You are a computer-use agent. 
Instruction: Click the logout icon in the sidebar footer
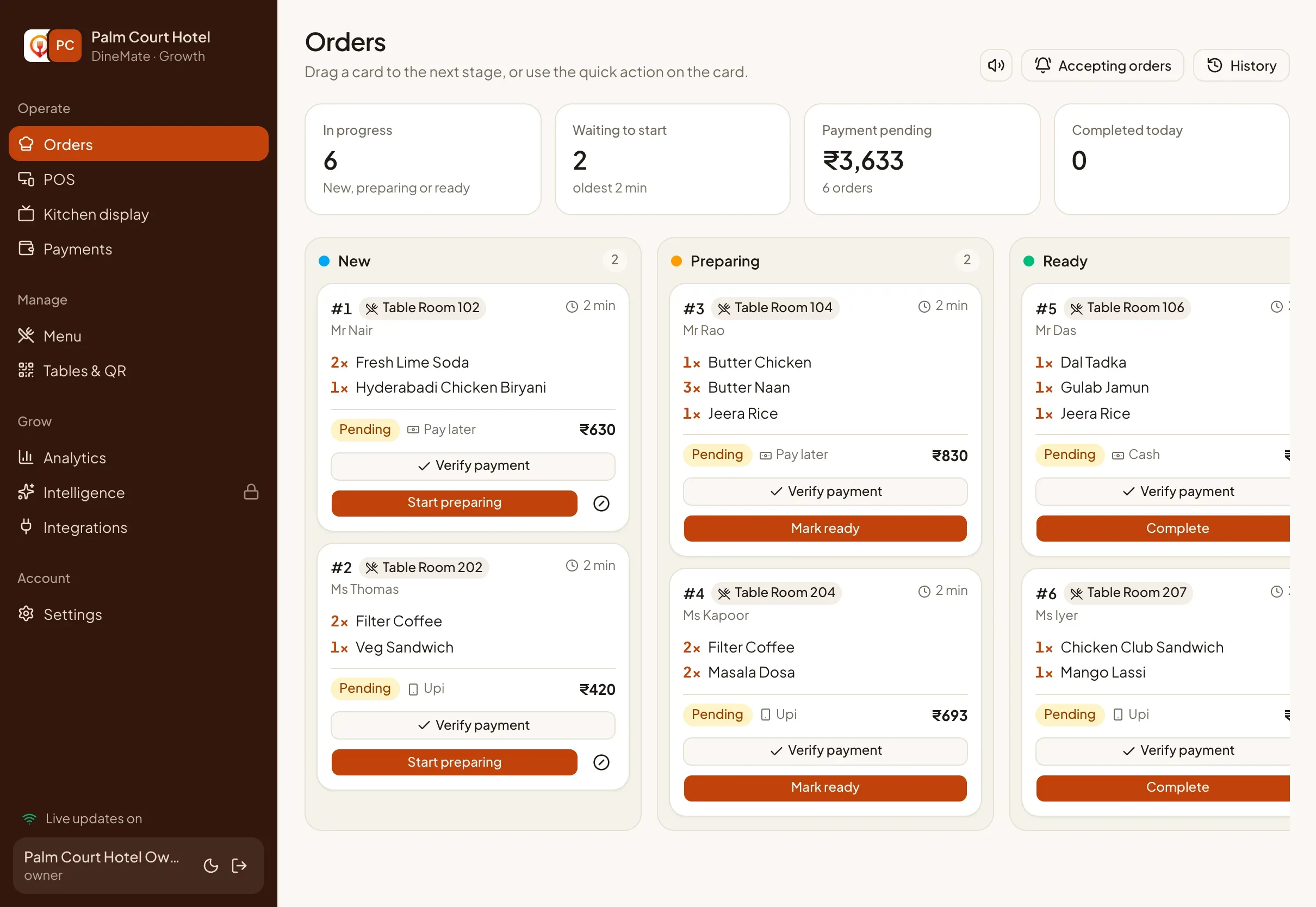click(x=239, y=866)
